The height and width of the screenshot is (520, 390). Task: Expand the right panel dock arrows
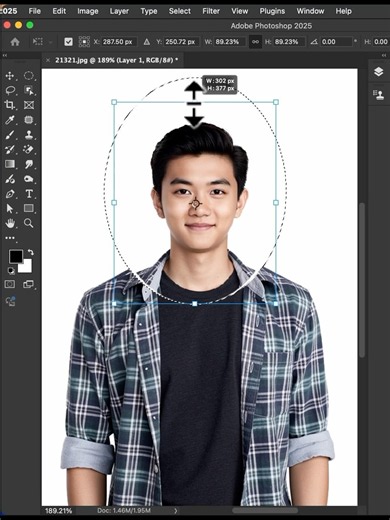[384, 55]
